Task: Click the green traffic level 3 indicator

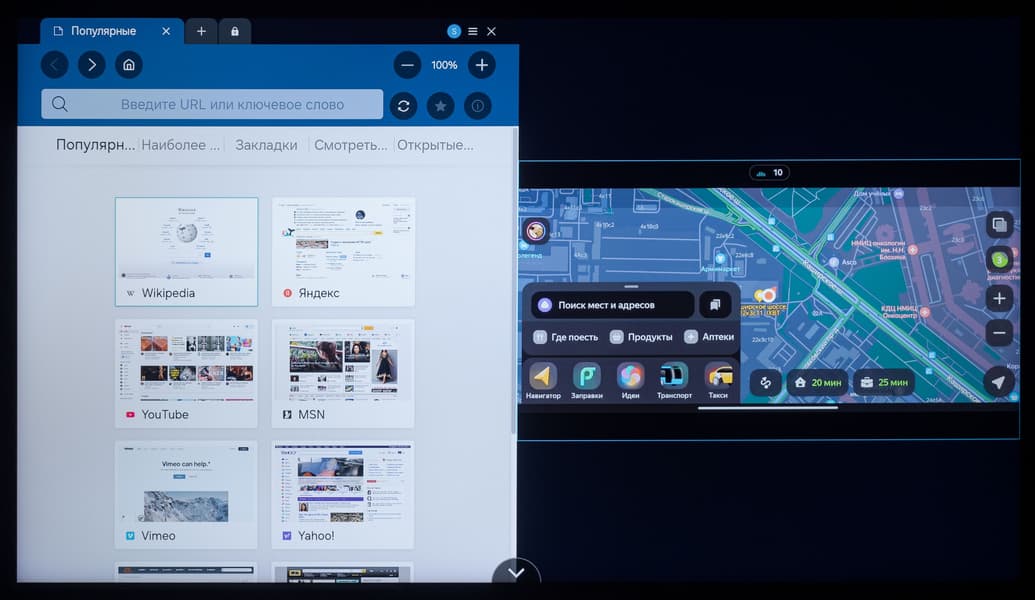Action: coord(999,259)
